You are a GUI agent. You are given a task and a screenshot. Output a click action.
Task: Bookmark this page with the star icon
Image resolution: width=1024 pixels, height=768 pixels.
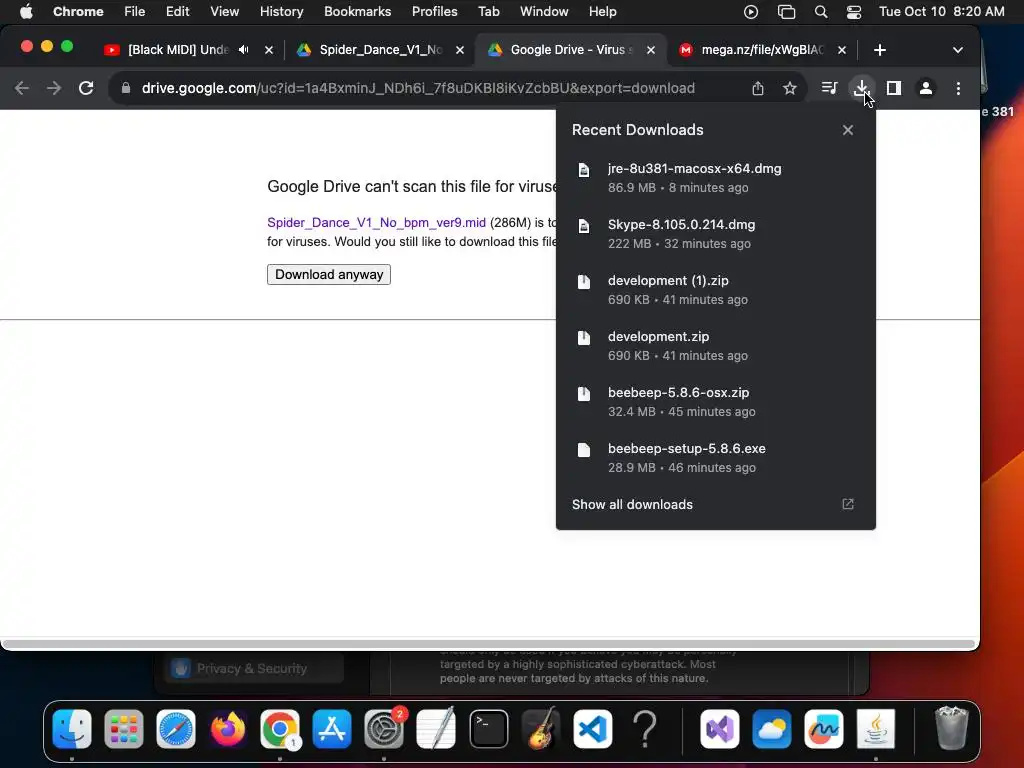(790, 88)
